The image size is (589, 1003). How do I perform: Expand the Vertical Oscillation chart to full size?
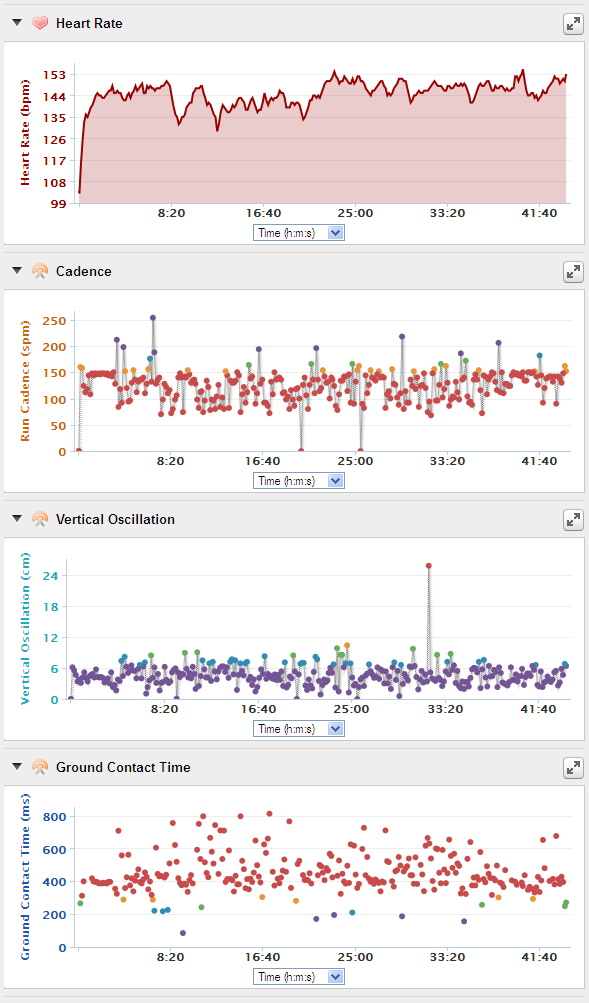click(x=572, y=520)
